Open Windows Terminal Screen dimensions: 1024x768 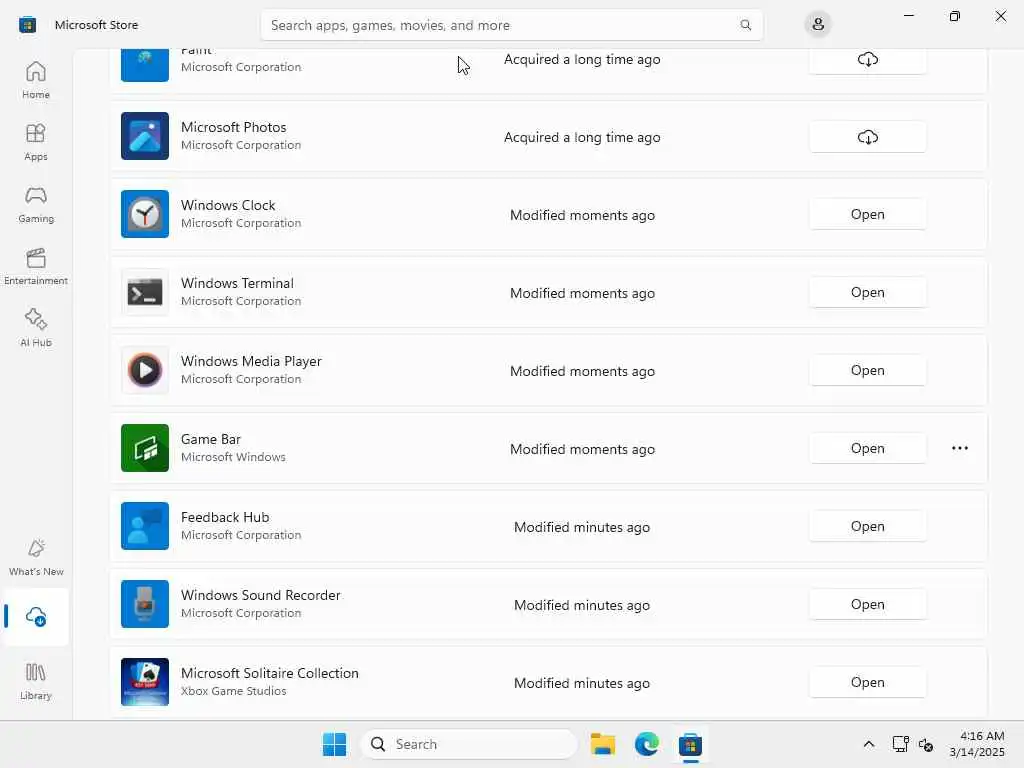click(x=867, y=293)
